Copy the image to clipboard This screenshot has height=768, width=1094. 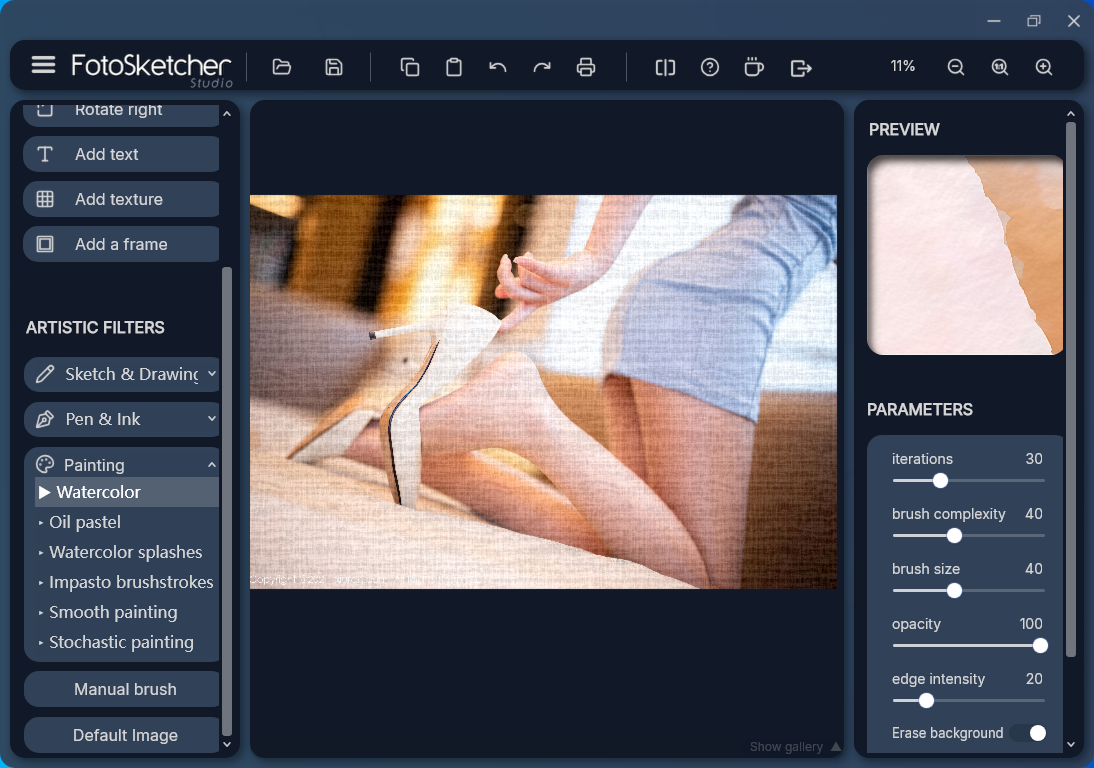(409, 67)
